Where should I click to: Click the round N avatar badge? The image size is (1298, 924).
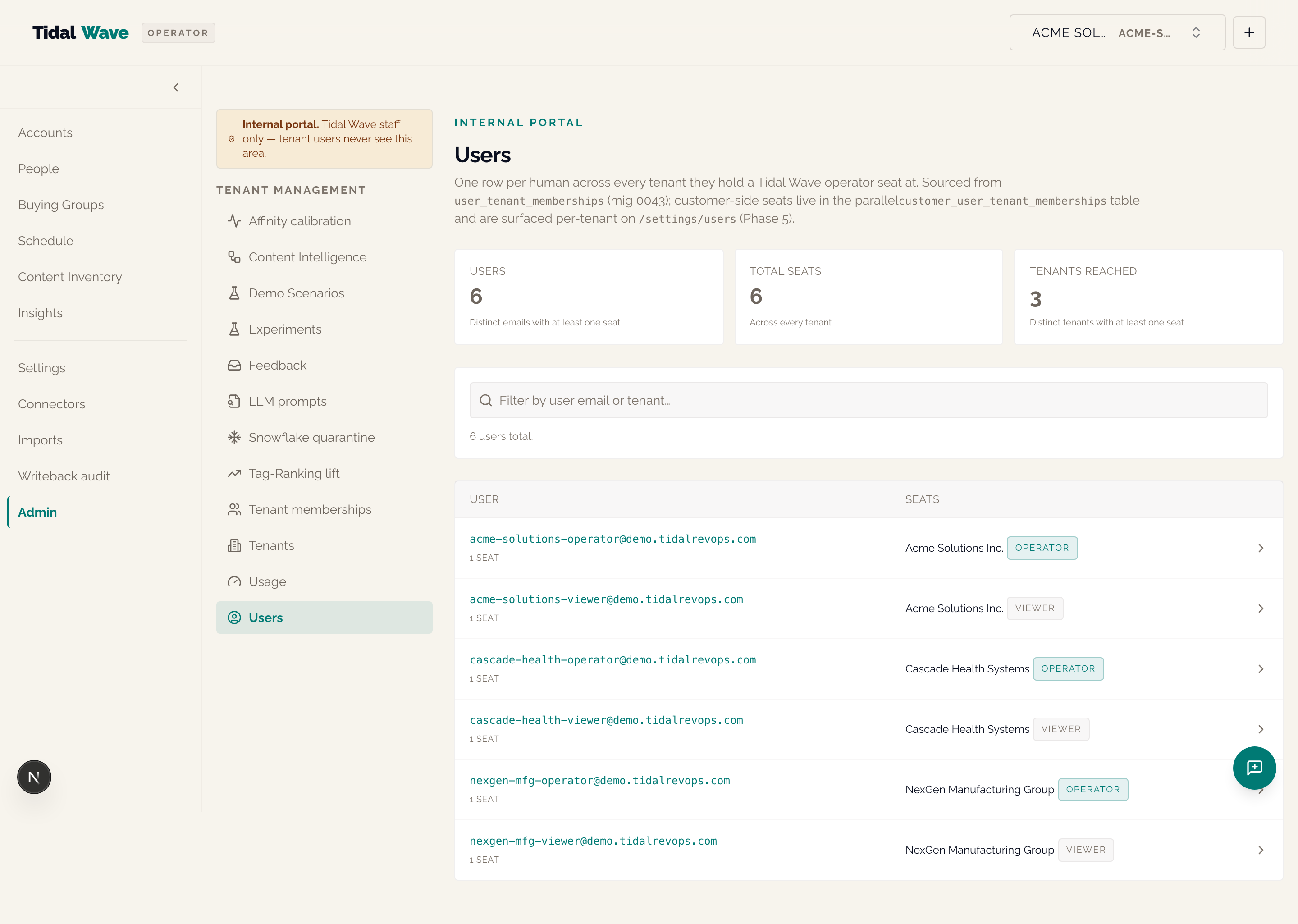click(x=34, y=777)
